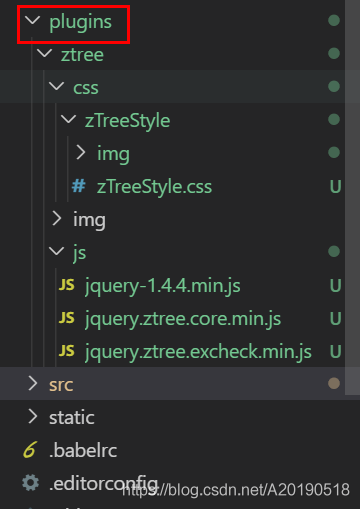Screen dimensions: 360x509
Task: Expand the src folder
Action: pos(33,383)
